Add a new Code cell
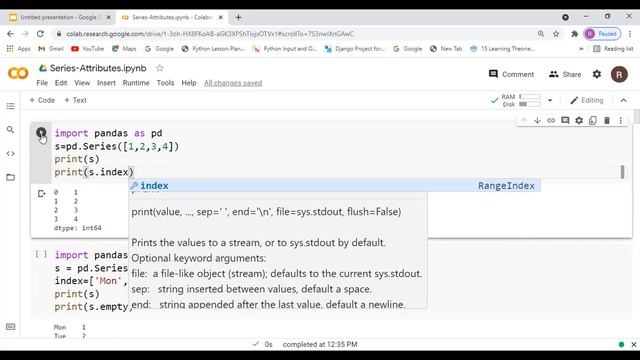 tap(42, 100)
